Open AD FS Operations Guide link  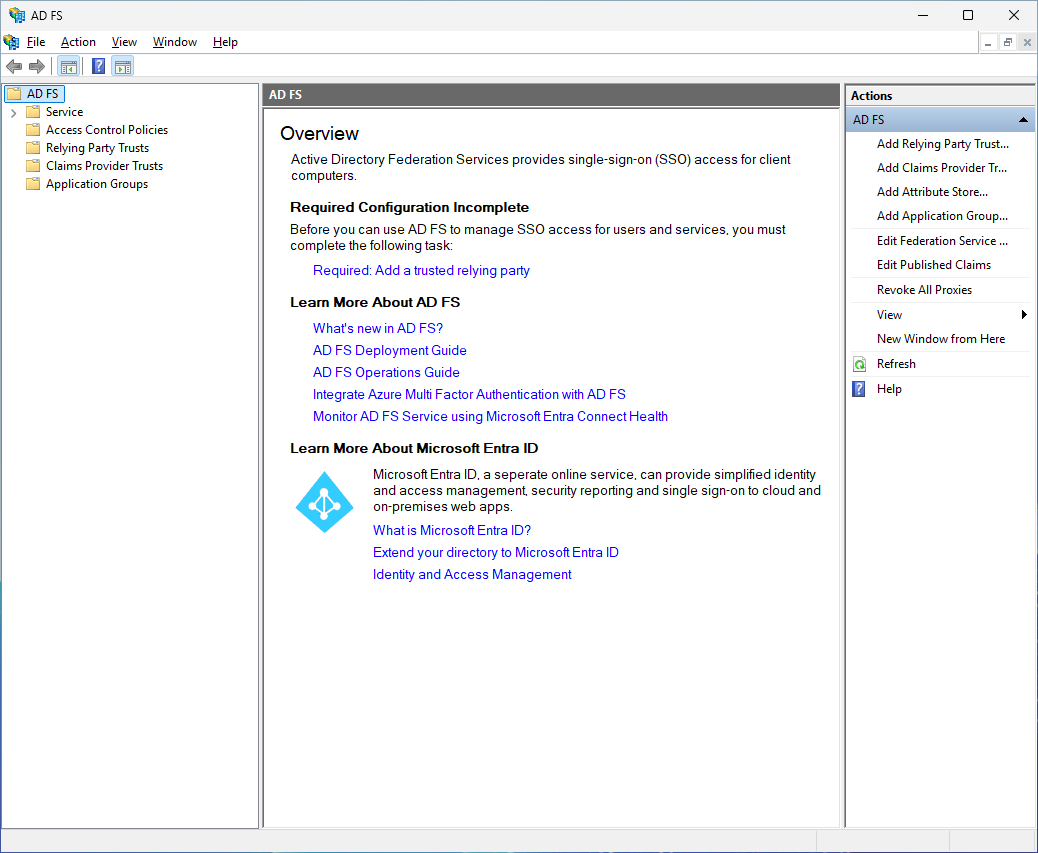click(x=386, y=372)
